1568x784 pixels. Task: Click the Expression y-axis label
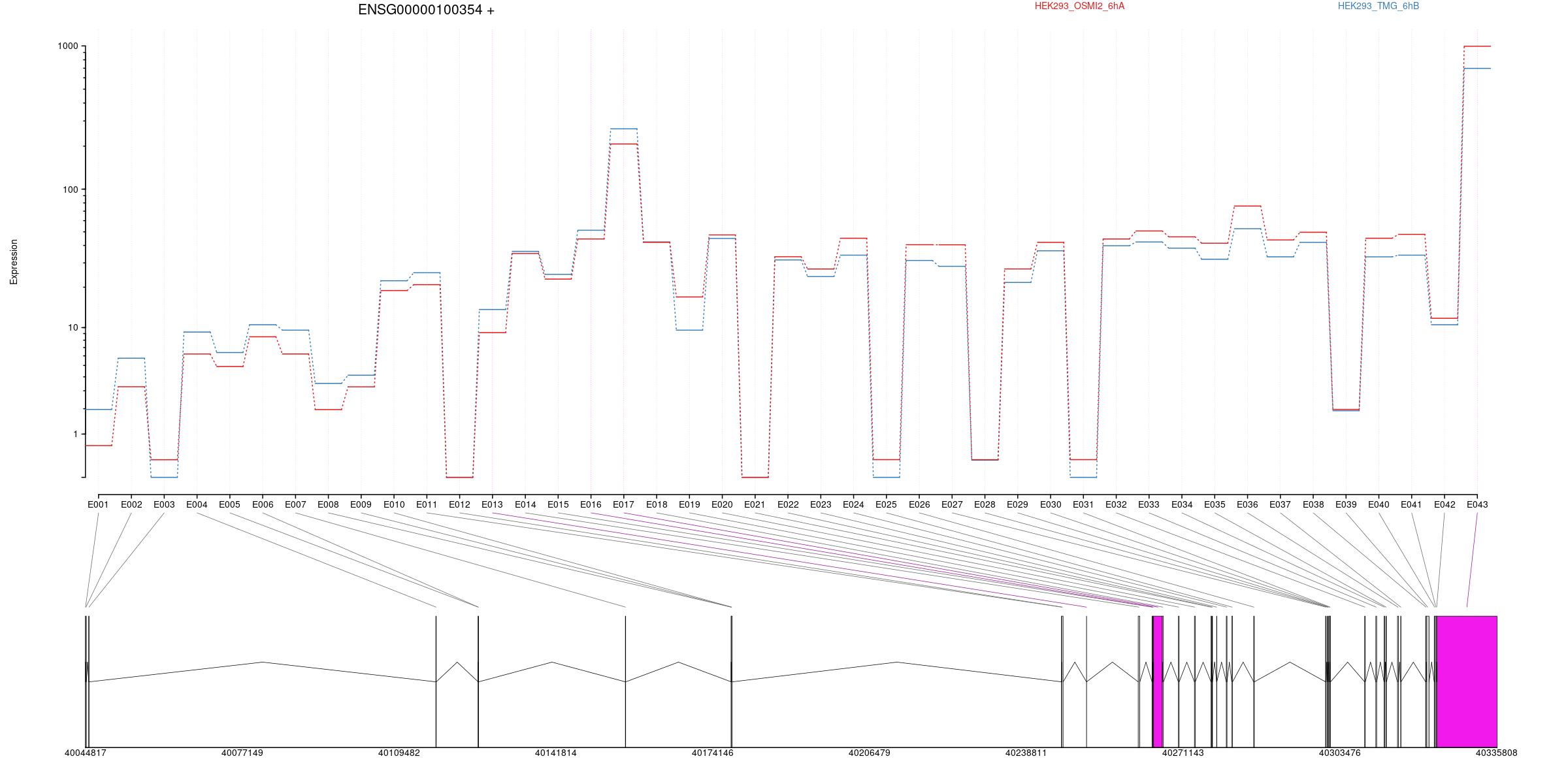14,262
